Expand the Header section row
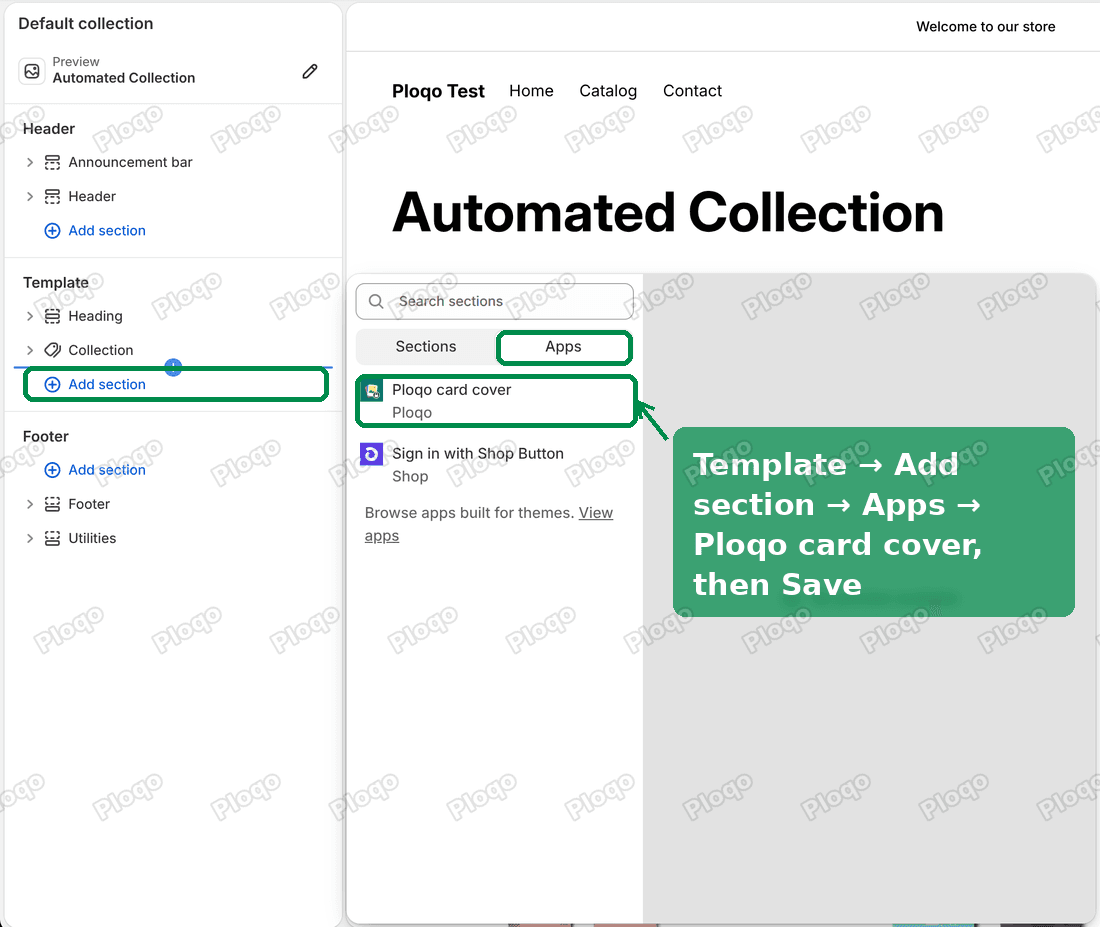This screenshot has height=927, width=1100. coord(29,196)
